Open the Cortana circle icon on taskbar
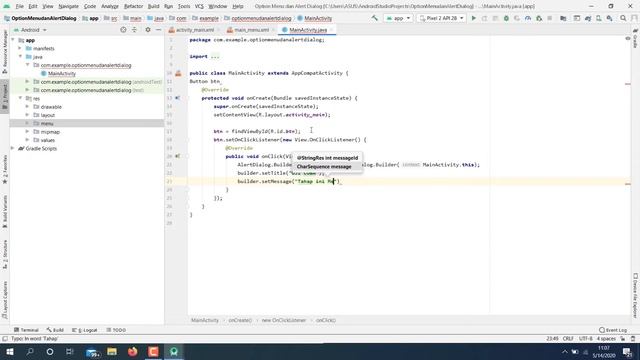The image size is (640, 360). click(50, 351)
